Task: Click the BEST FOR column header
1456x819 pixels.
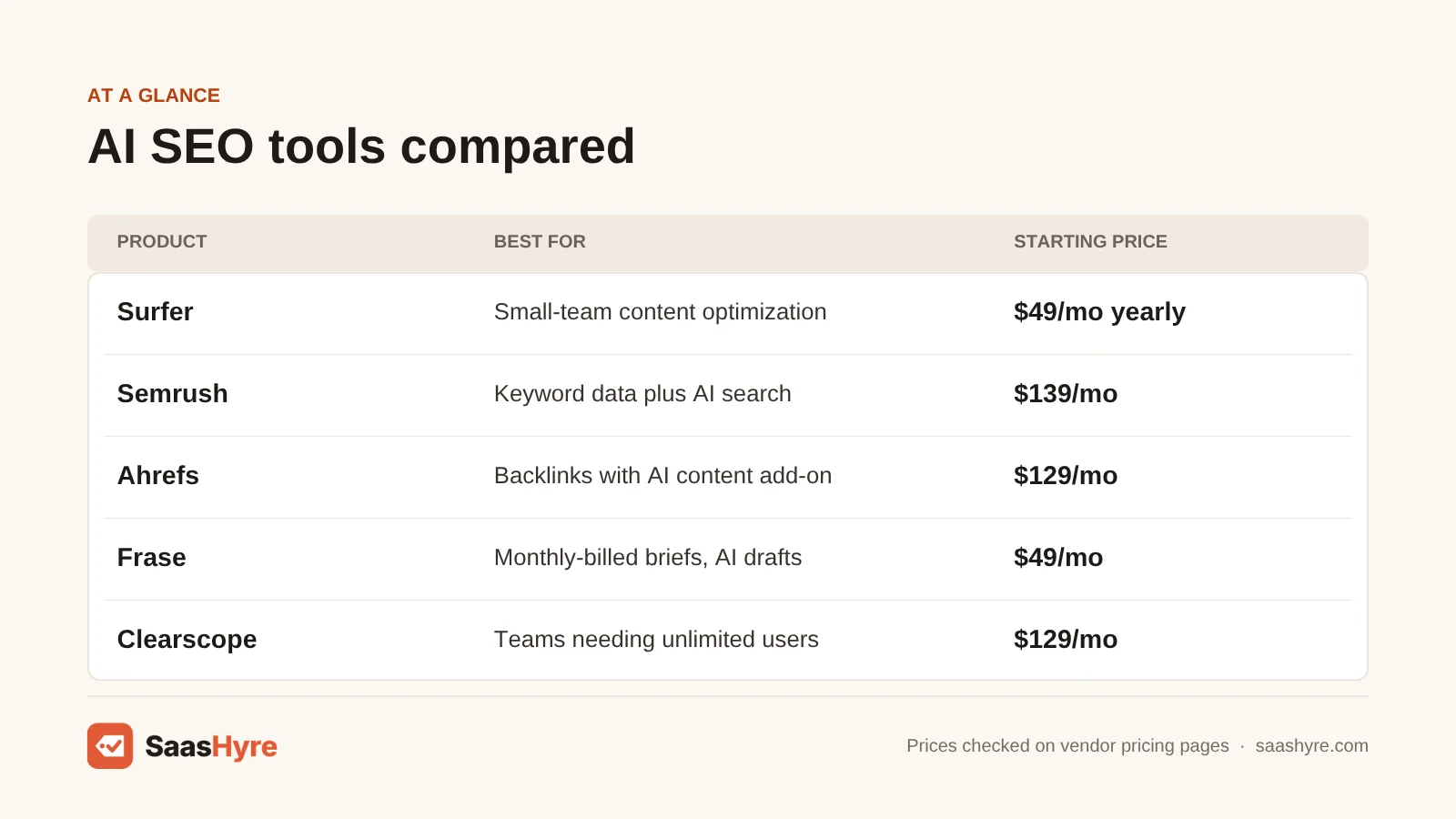Action: click(x=540, y=242)
